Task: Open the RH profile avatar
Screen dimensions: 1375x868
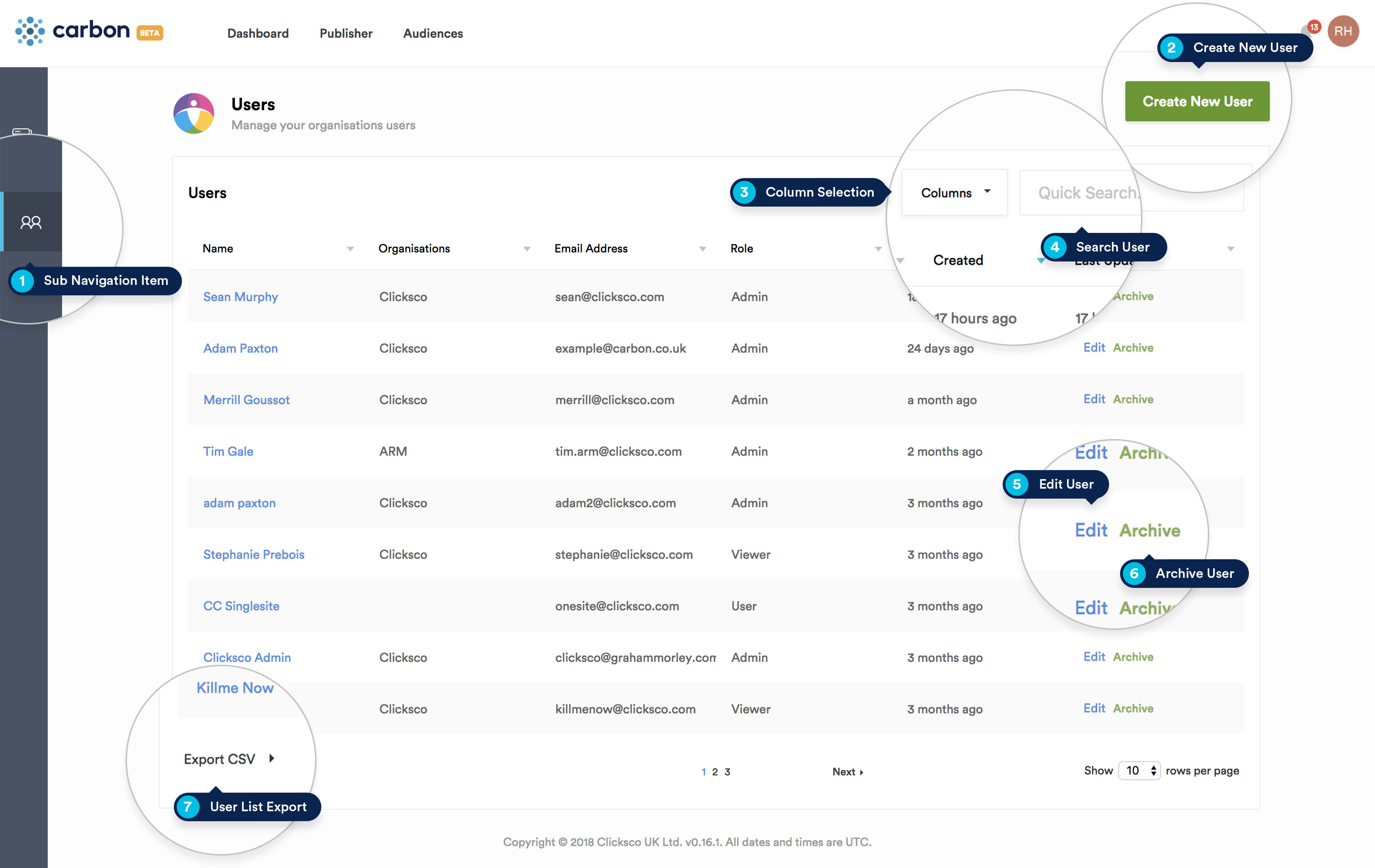Action: 1343,31
